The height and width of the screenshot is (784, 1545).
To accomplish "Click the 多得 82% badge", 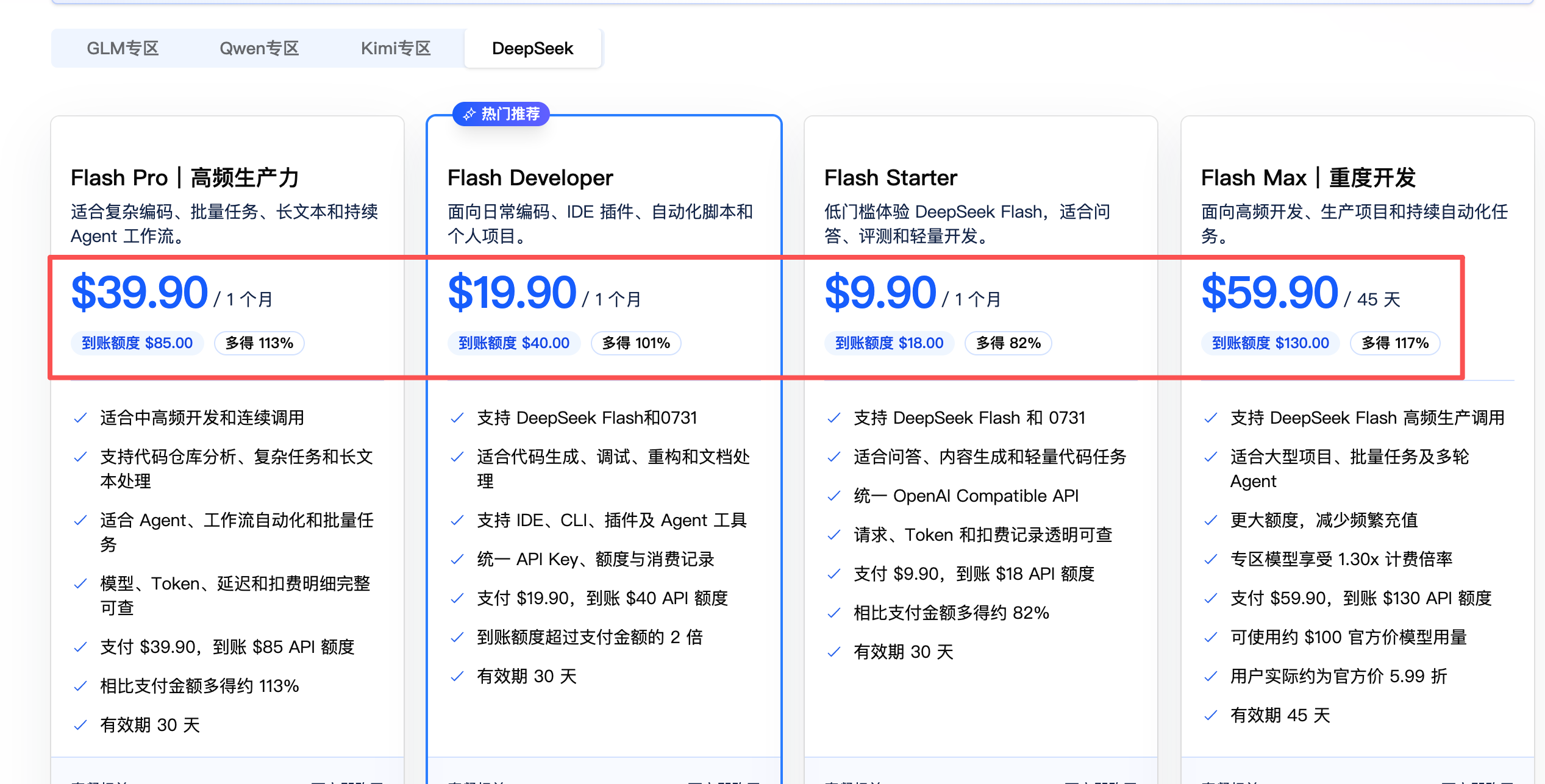I will tap(1008, 343).
